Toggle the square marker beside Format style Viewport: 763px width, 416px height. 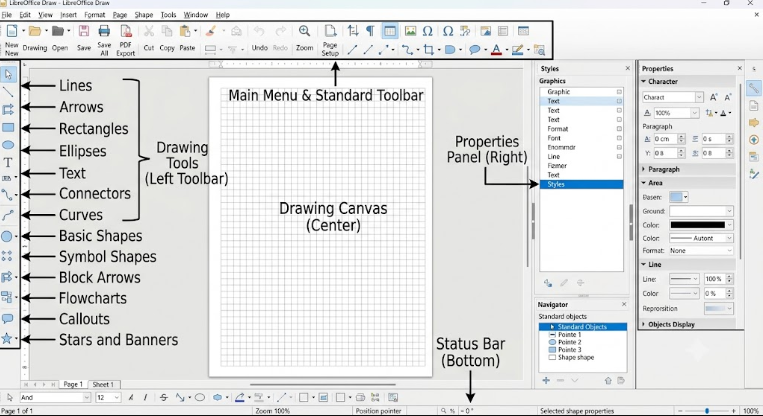(619, 129)
